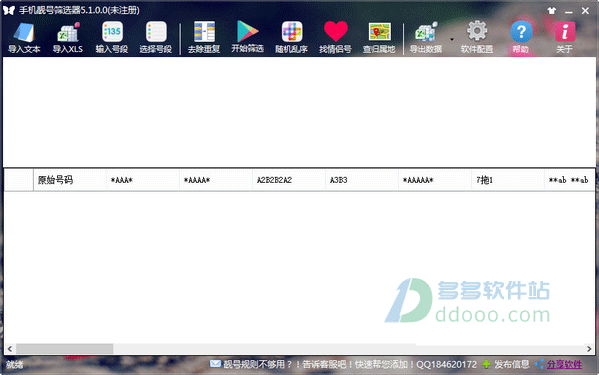Look up location with 查归属地 map icon
This screenshot has width=599, height=375.
[x=379, y=37]
